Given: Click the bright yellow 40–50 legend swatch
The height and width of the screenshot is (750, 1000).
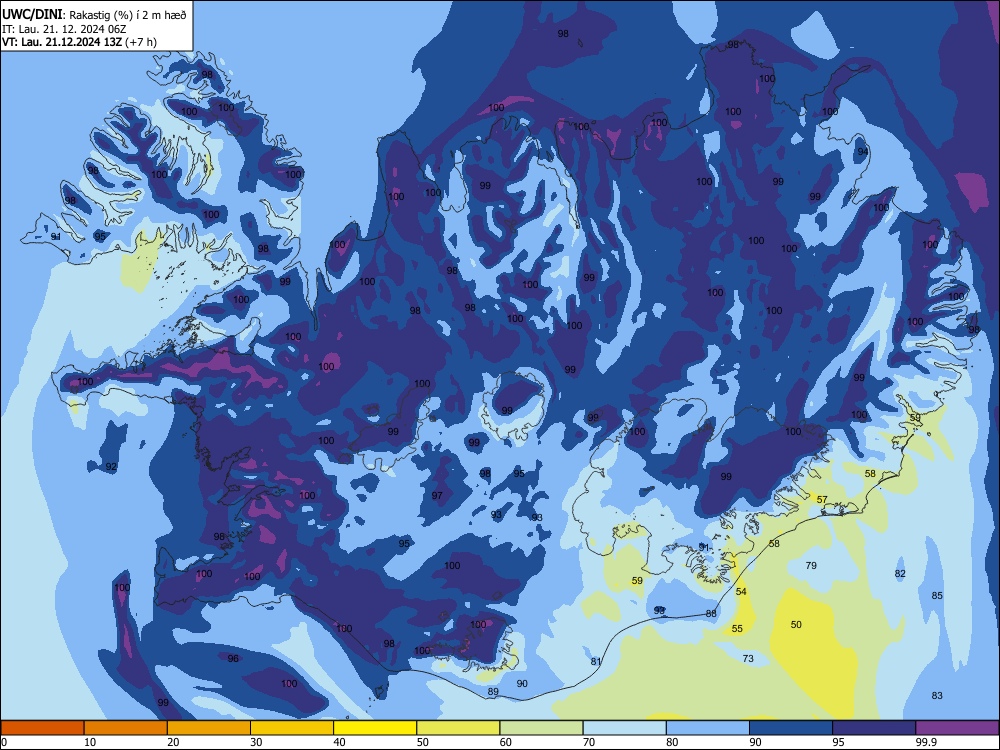Looking at the screenshot, I should 375,728.
